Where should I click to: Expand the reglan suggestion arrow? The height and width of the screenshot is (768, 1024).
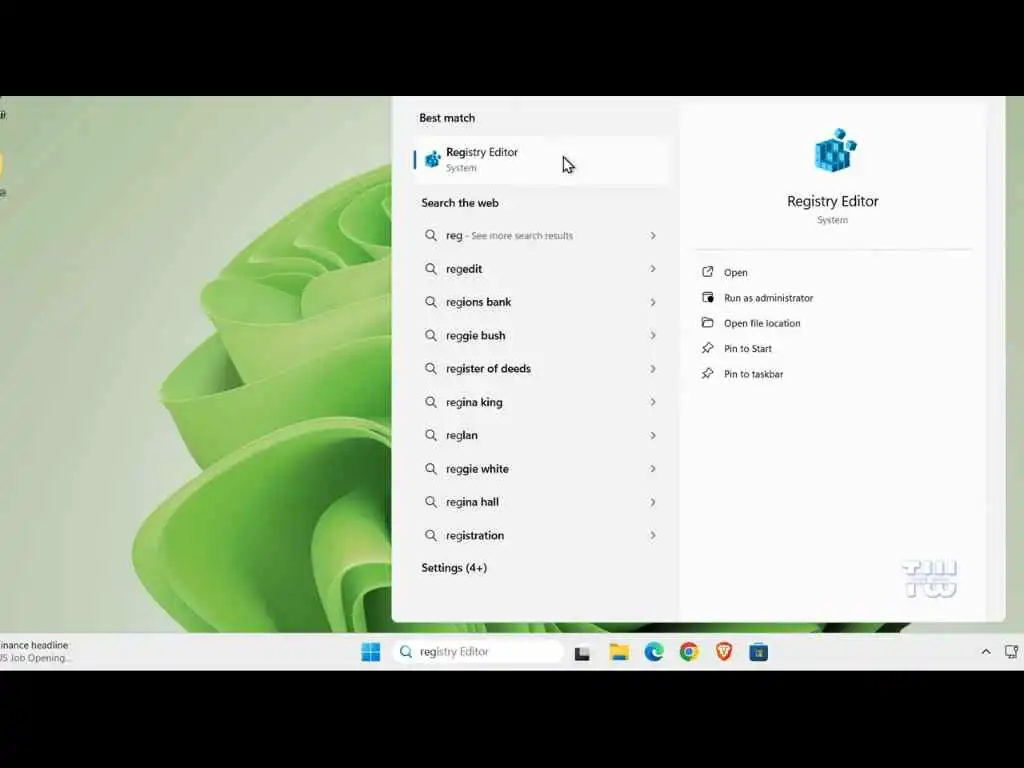[x=652, y=436]
